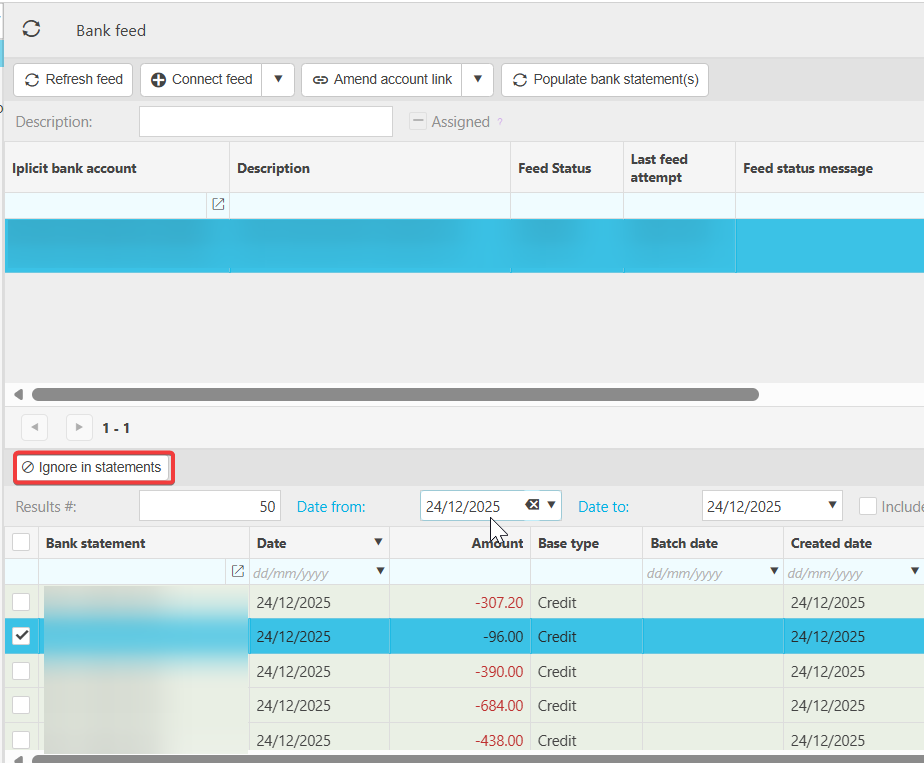Open the Created date filter dropdown

point(915,571)
